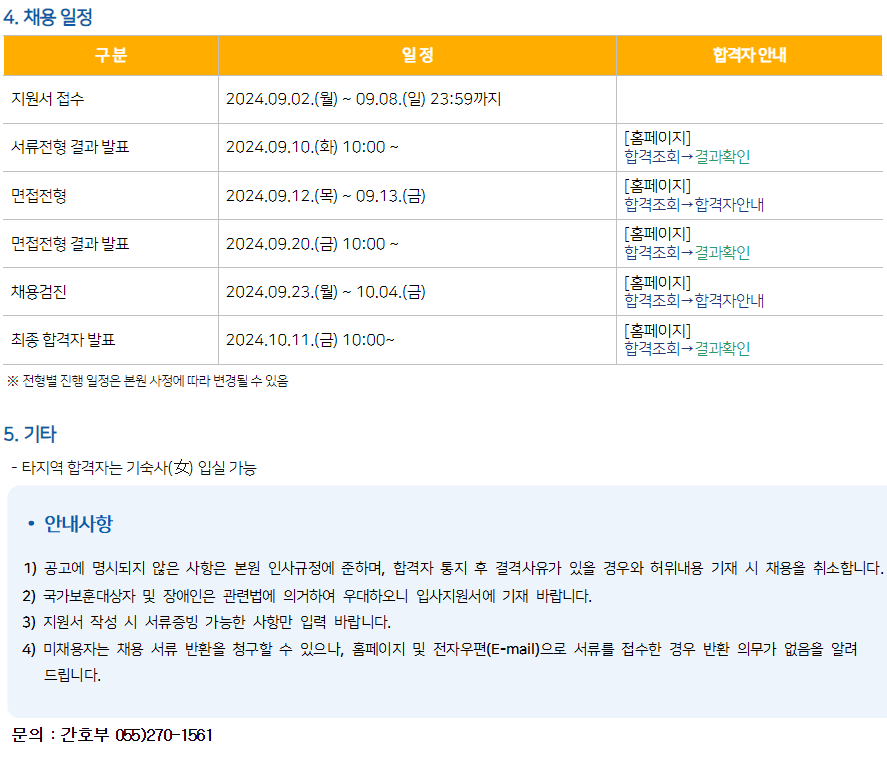Click the '4. 채용 일정' section heading
Screen dimensions: 887x766
(49, 17)
